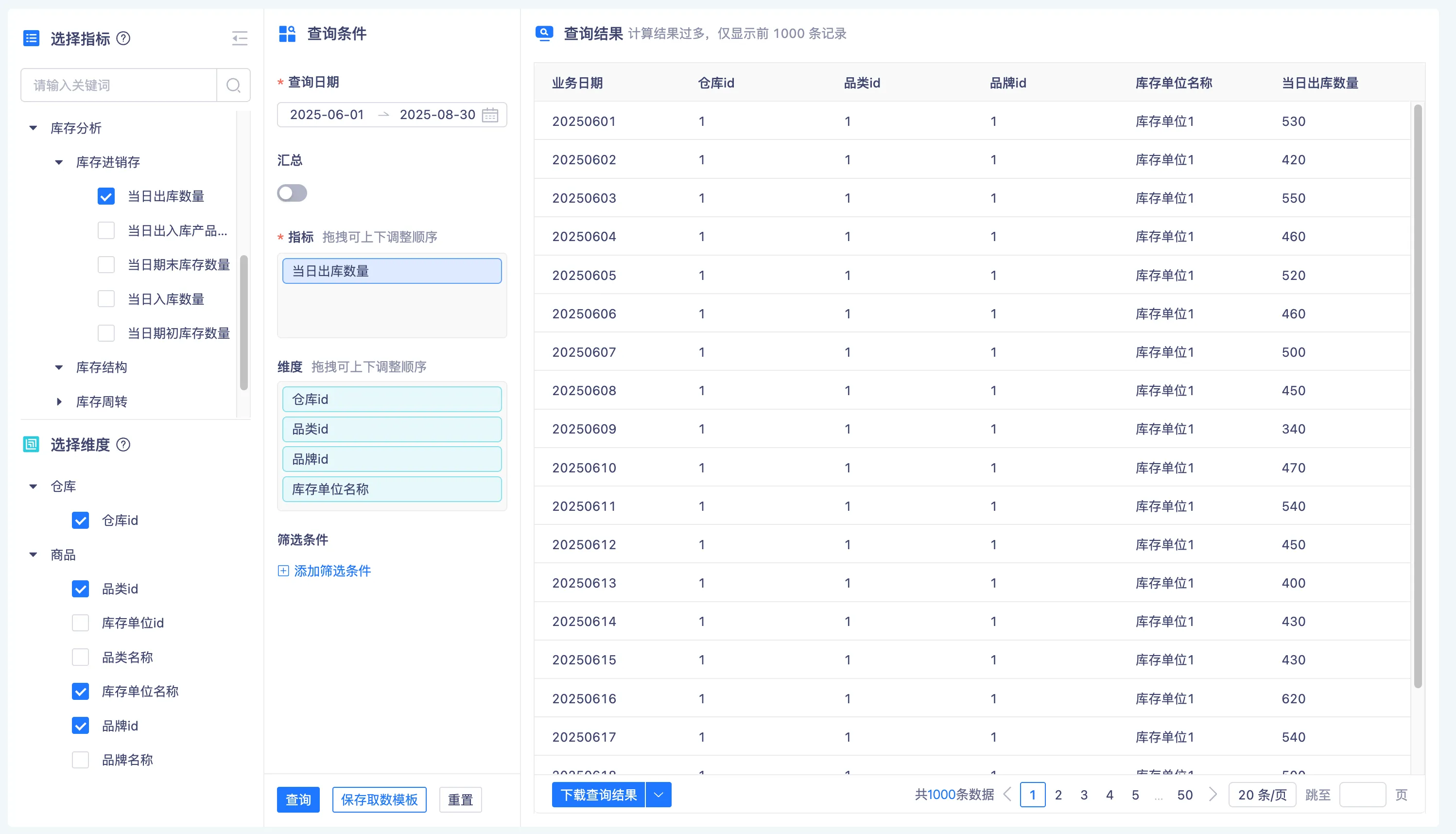Click the keyword search magnifier icon
Viewport: 1456px width, 834px height.
click(233, 86)
